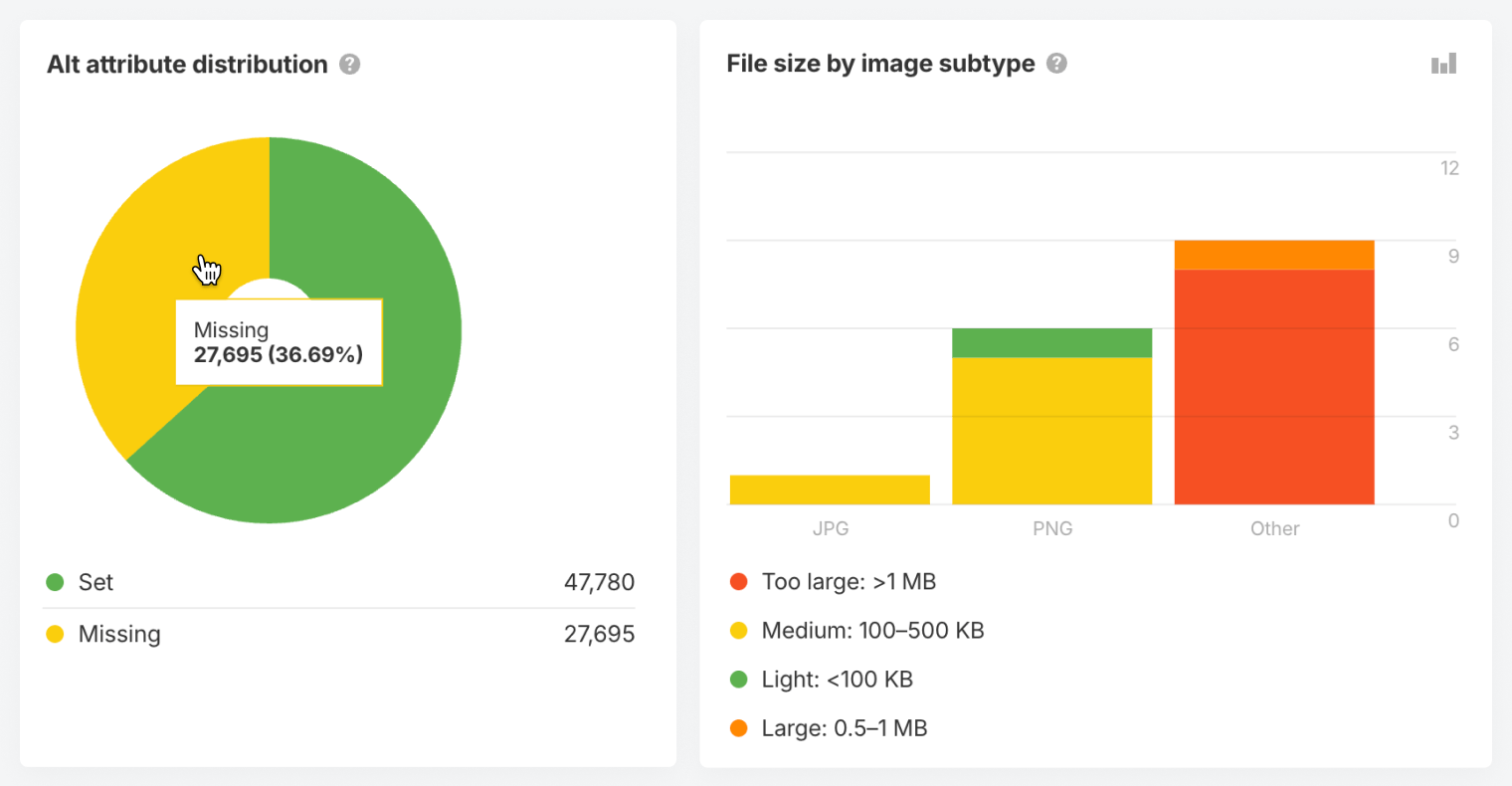Expand the Too large: >1 MB legend entry
The width and height of the screenshot is (1512, 786).
850,581
